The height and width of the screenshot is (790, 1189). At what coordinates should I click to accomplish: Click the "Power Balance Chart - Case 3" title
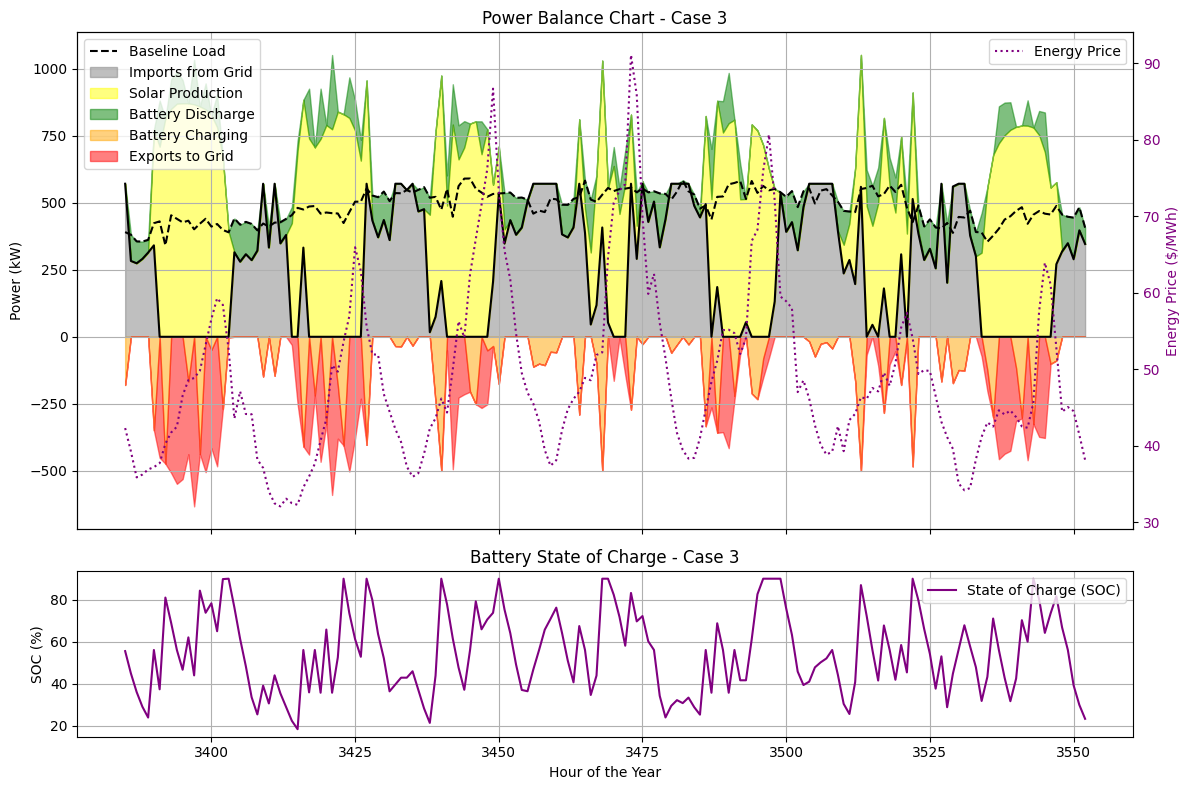coord(604,17)
